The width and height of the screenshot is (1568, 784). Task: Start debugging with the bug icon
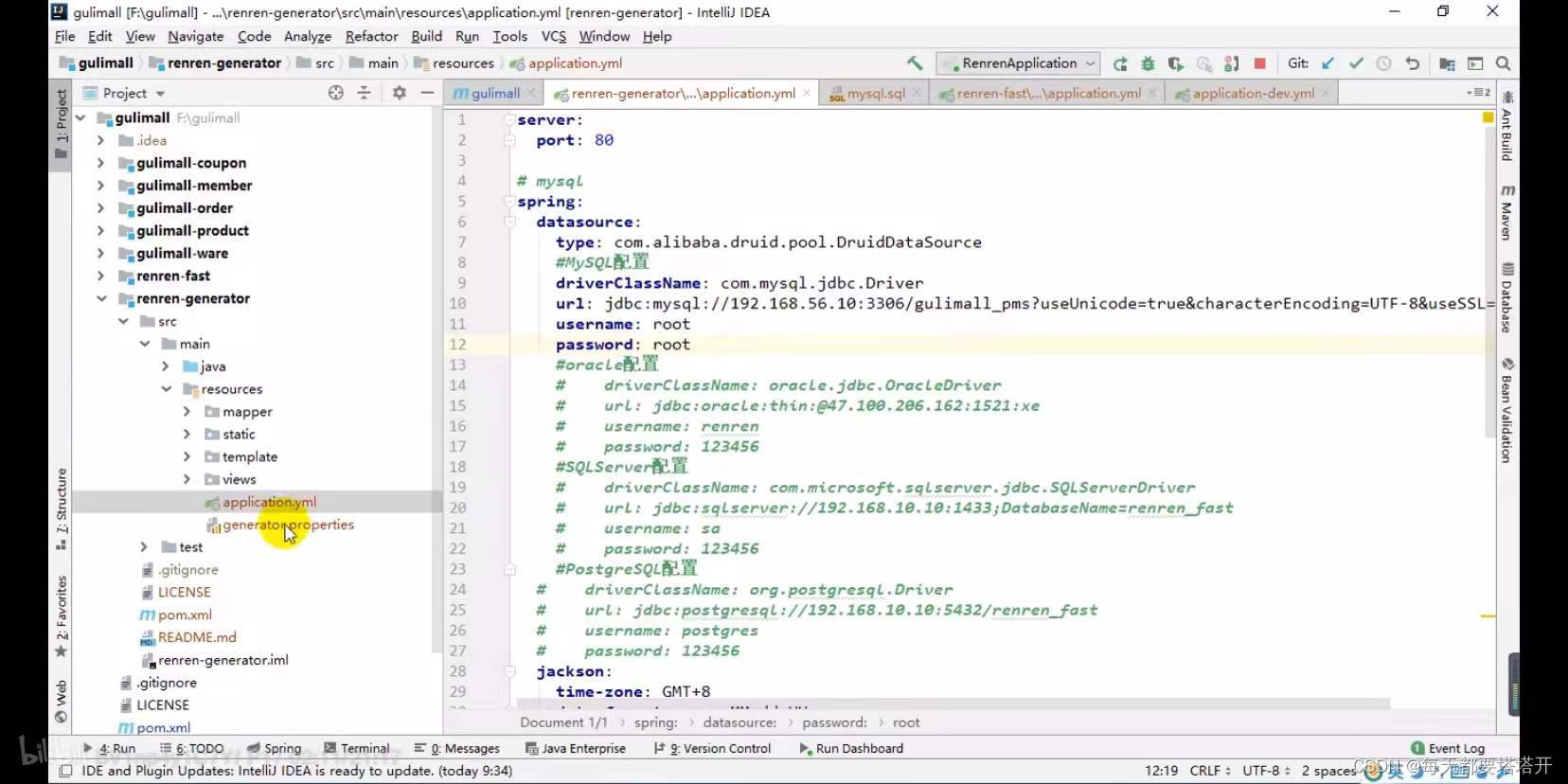click(1148, 63)
